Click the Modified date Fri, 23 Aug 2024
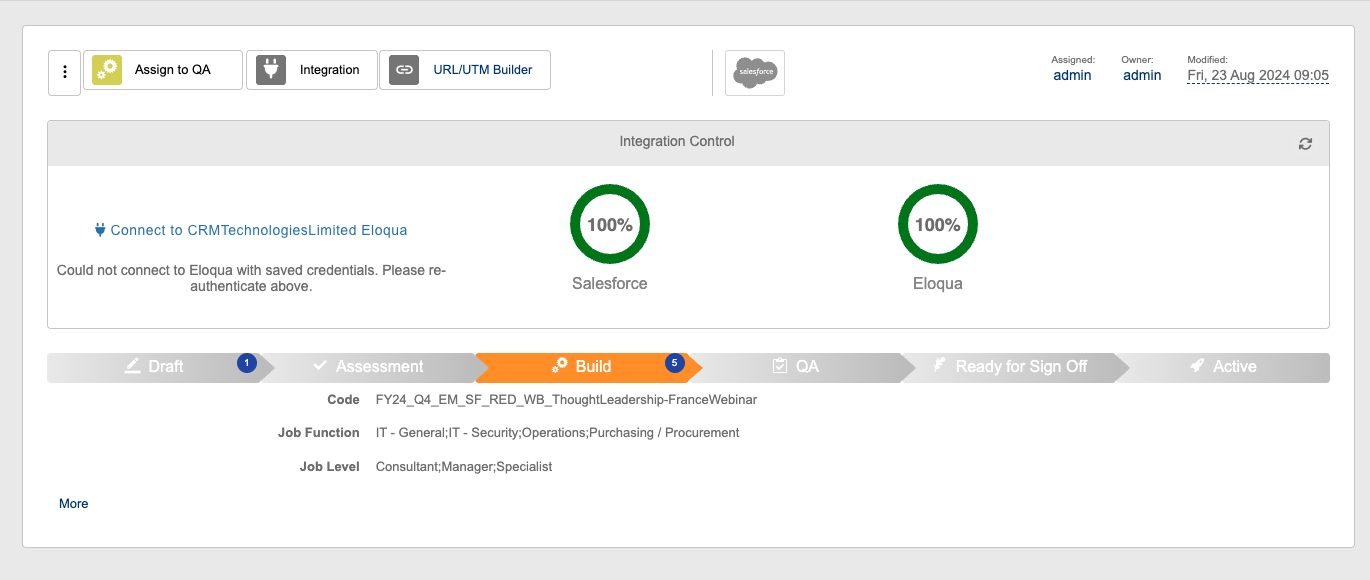The height and width of the screenshot is (580, 1370). click(1258, 75)
